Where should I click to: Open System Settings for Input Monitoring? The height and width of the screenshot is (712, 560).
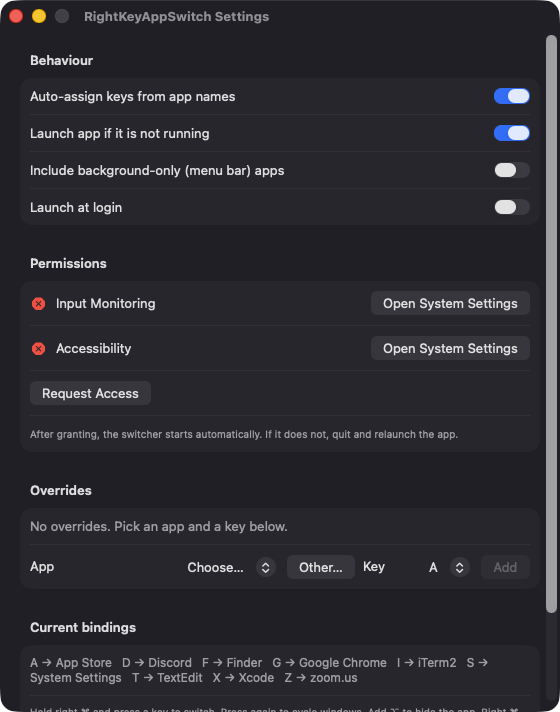pyautogui.click(x=450, y=303)
